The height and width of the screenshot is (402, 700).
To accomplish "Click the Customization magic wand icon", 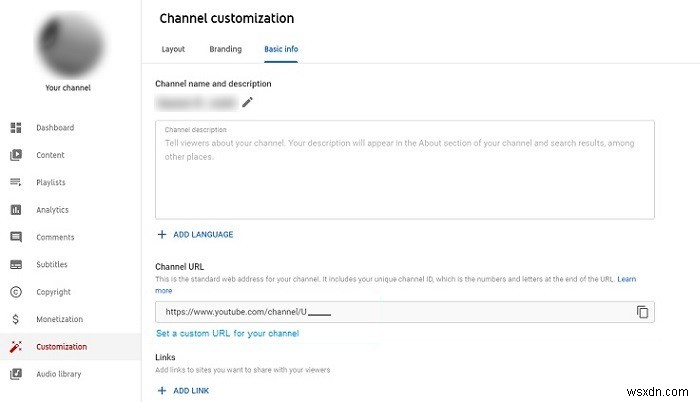I will (x=16, y=347).
